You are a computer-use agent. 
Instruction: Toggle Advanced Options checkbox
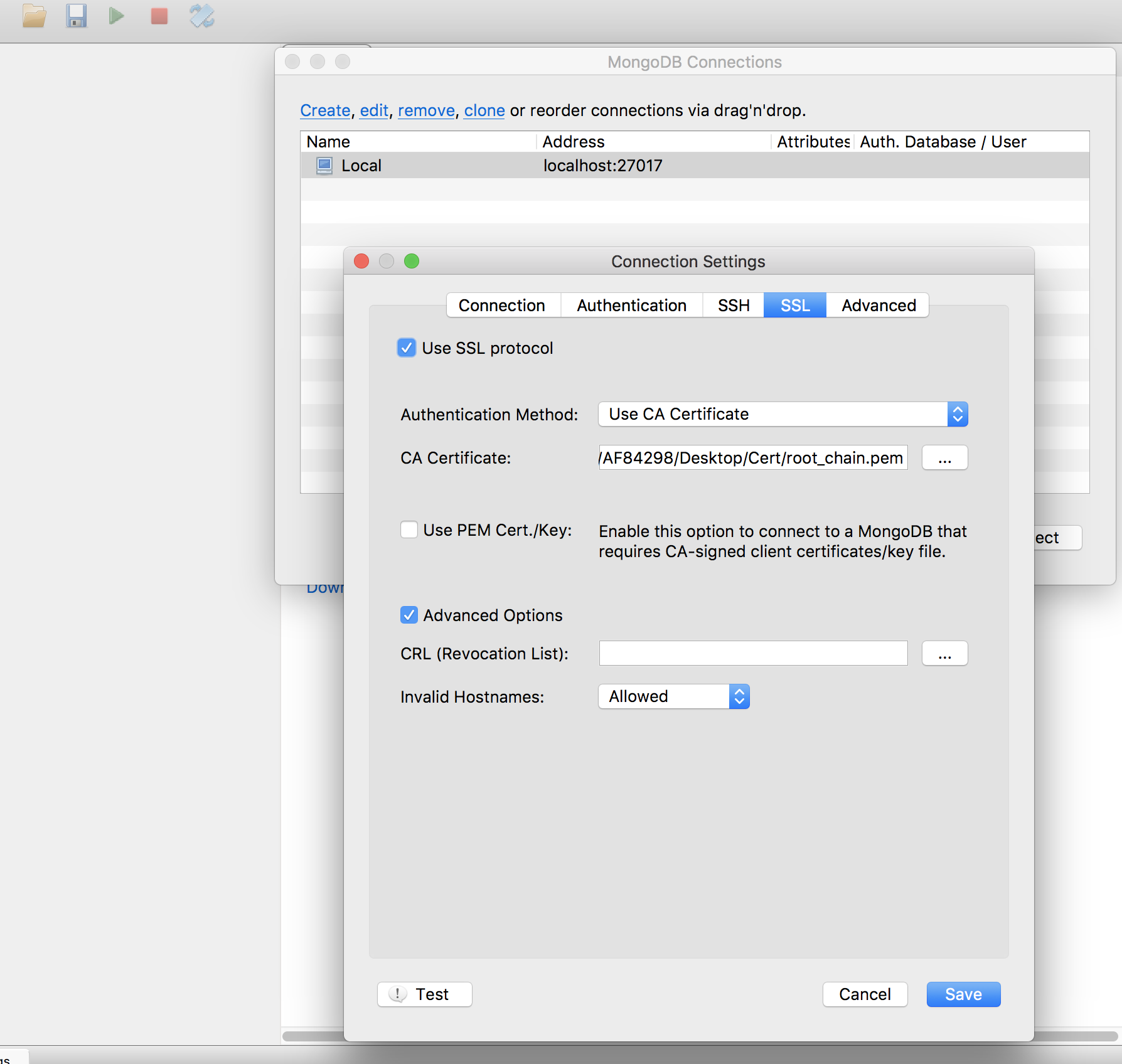coord(409,615)
